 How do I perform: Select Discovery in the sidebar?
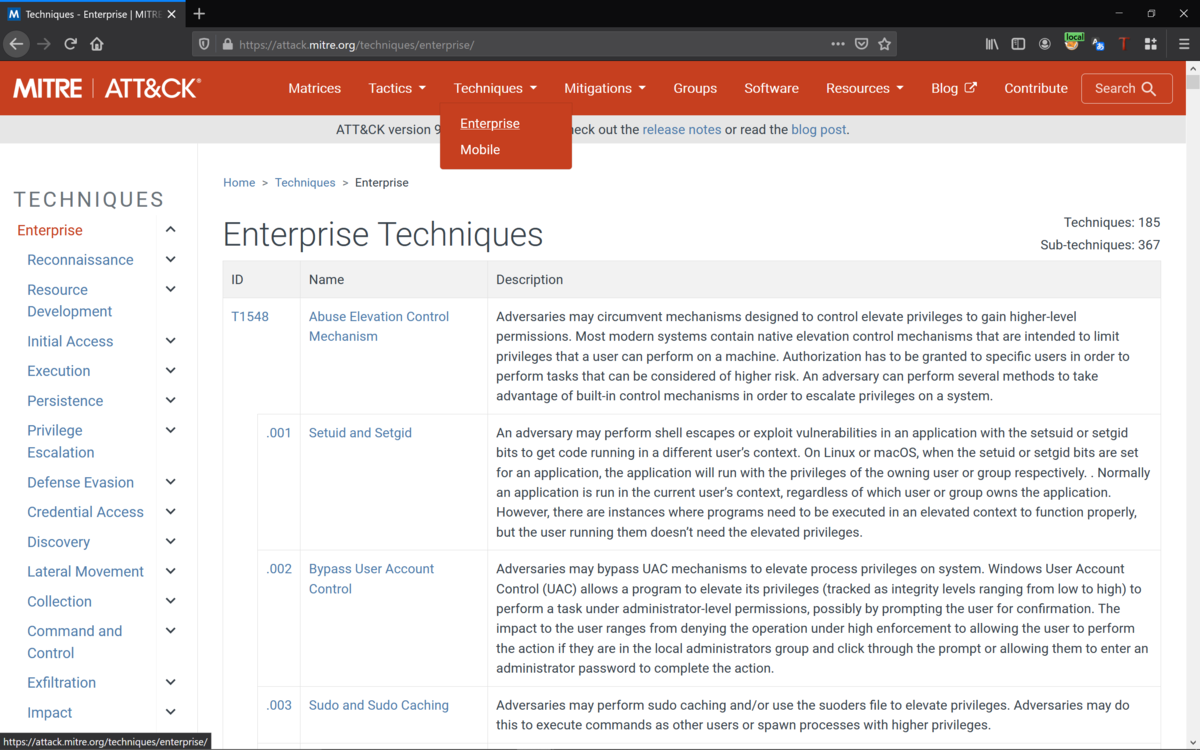coord(58,542)
